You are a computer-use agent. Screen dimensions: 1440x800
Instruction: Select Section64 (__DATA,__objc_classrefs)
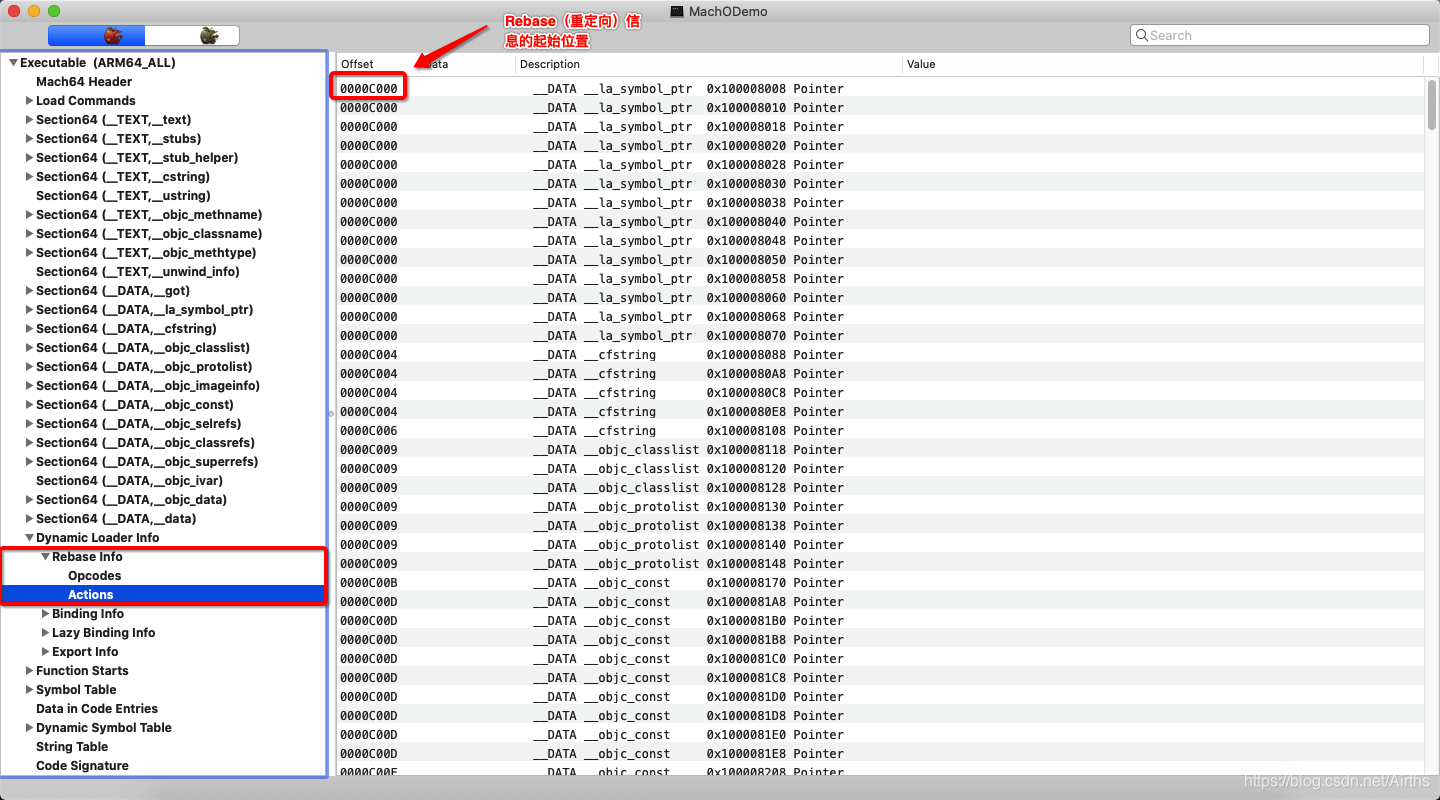(145, 443)
